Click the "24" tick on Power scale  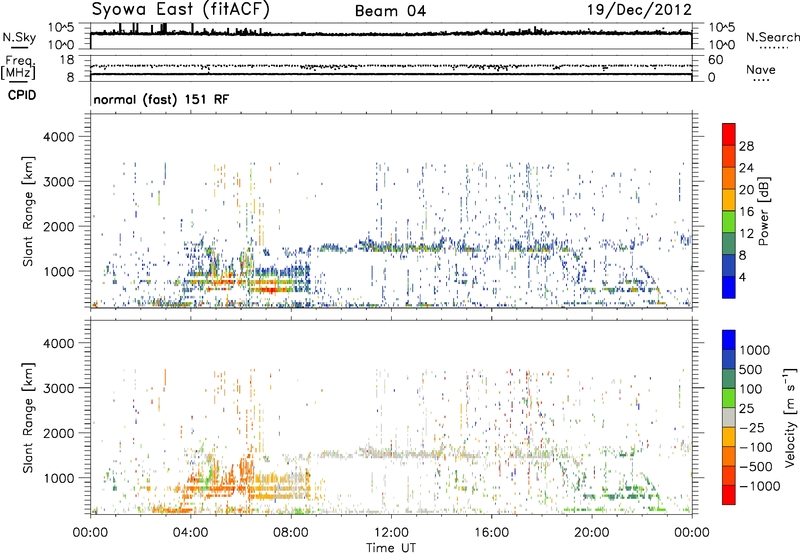click(x=746, y=168)
